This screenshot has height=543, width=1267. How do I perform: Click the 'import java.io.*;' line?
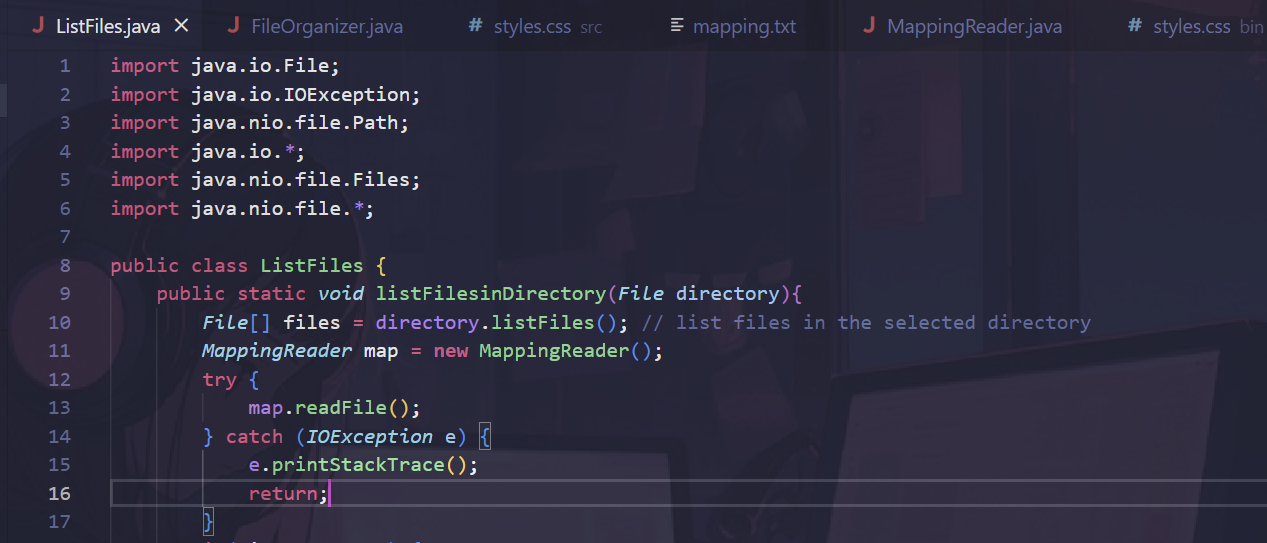pos(207,152)
